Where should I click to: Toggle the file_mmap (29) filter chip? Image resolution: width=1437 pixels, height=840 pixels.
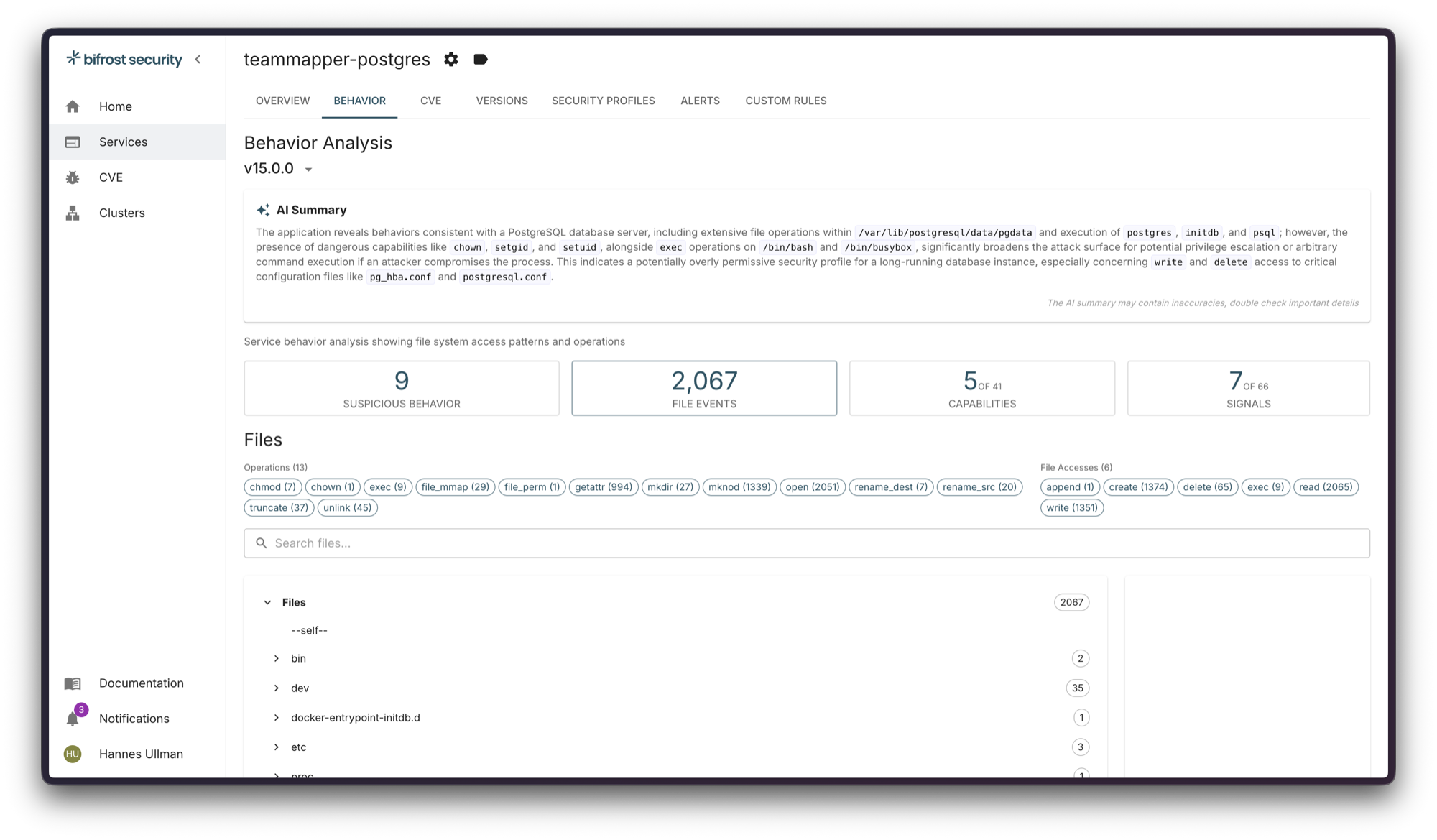click(456, 487)
